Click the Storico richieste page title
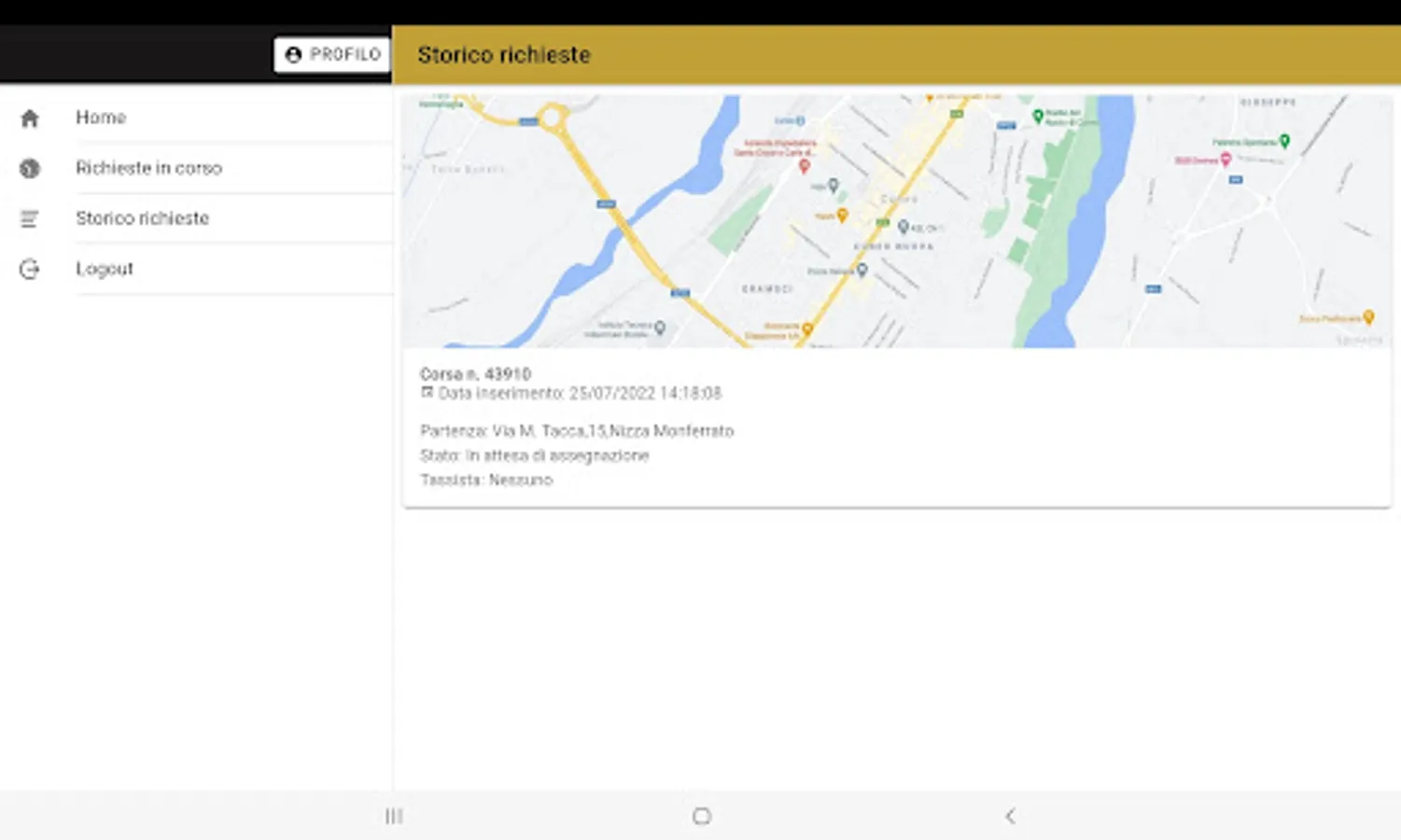Screen dimensions: 1401x840 click(x=504, y=55)
